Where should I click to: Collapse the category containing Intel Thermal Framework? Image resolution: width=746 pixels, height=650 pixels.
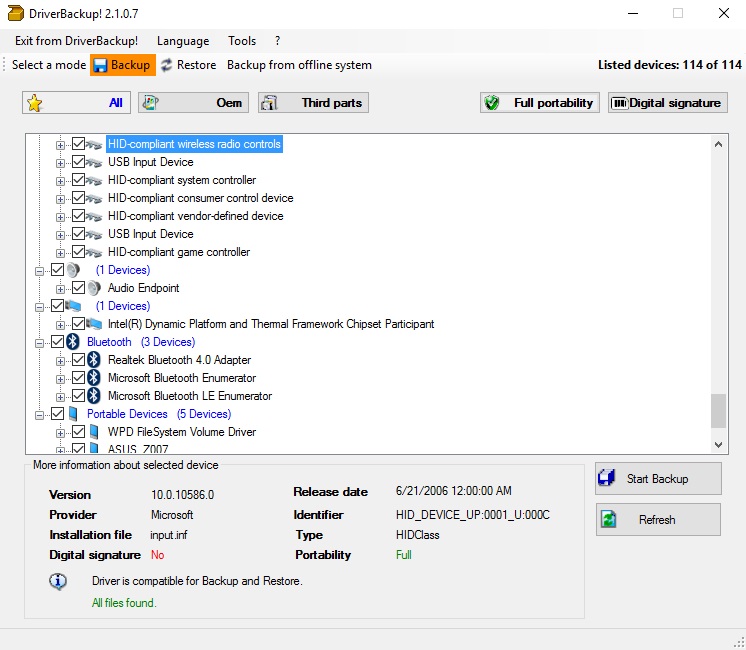click(x=39, y=307)
